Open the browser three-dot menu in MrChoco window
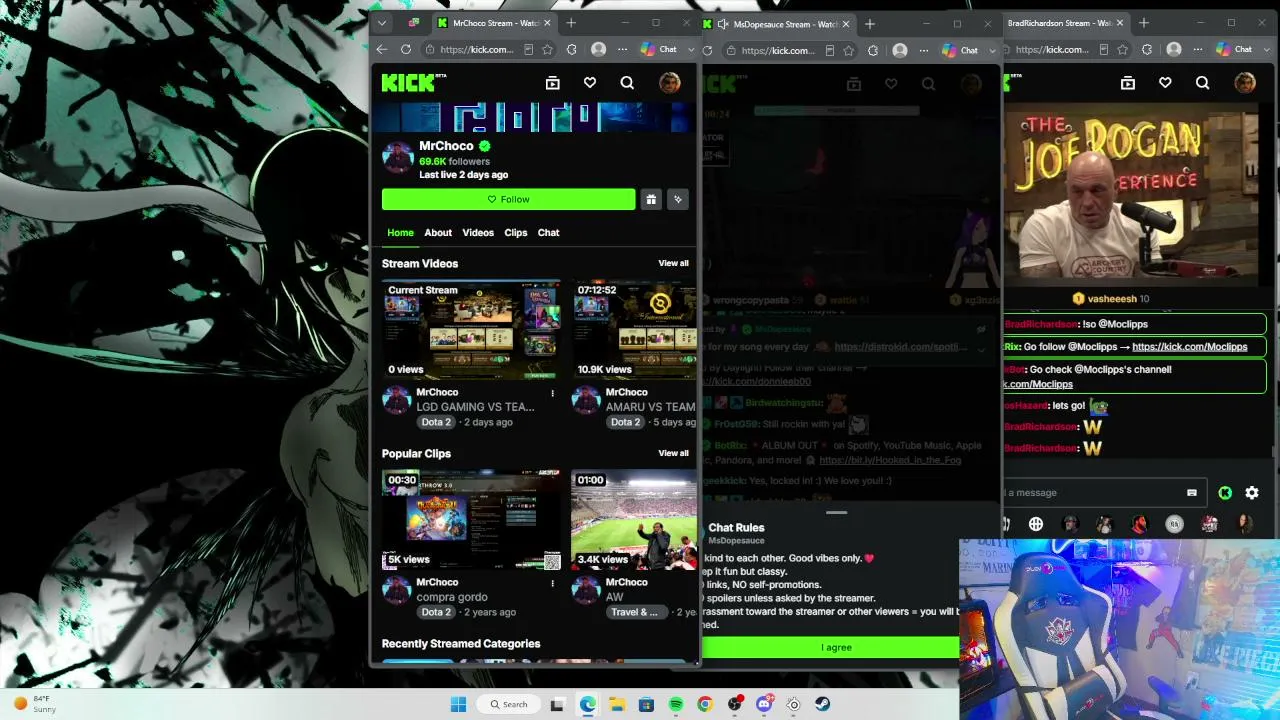The image size is (1280, 720). (x=622, y=49)
